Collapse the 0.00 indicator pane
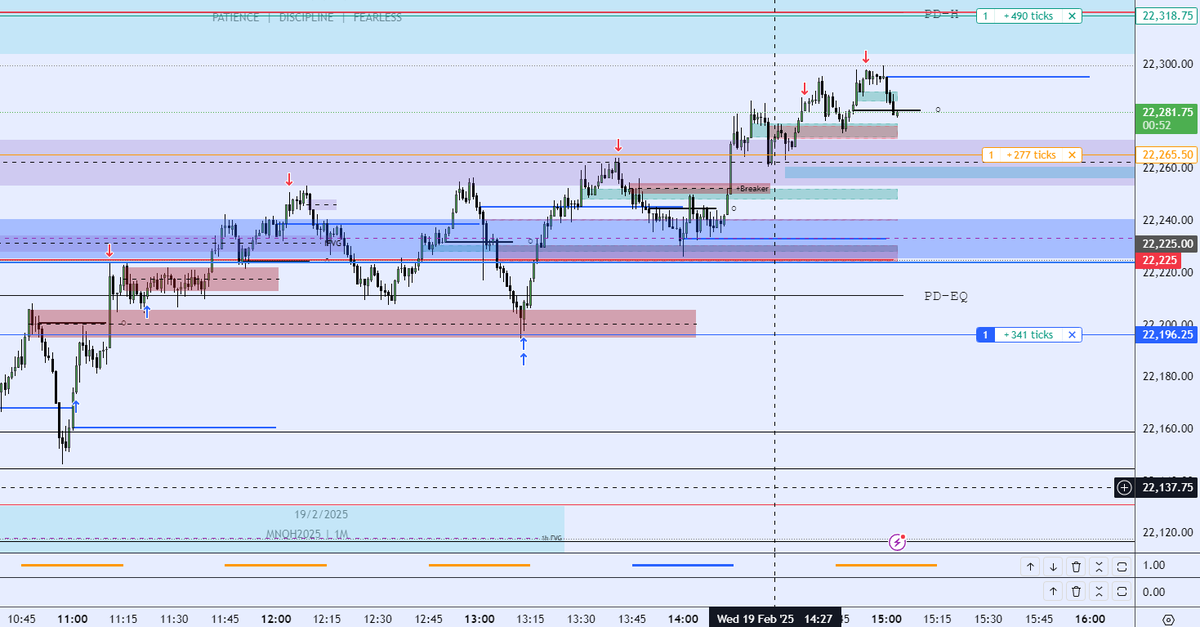Screen dimensions: 1200x627 click(1099, 591)
